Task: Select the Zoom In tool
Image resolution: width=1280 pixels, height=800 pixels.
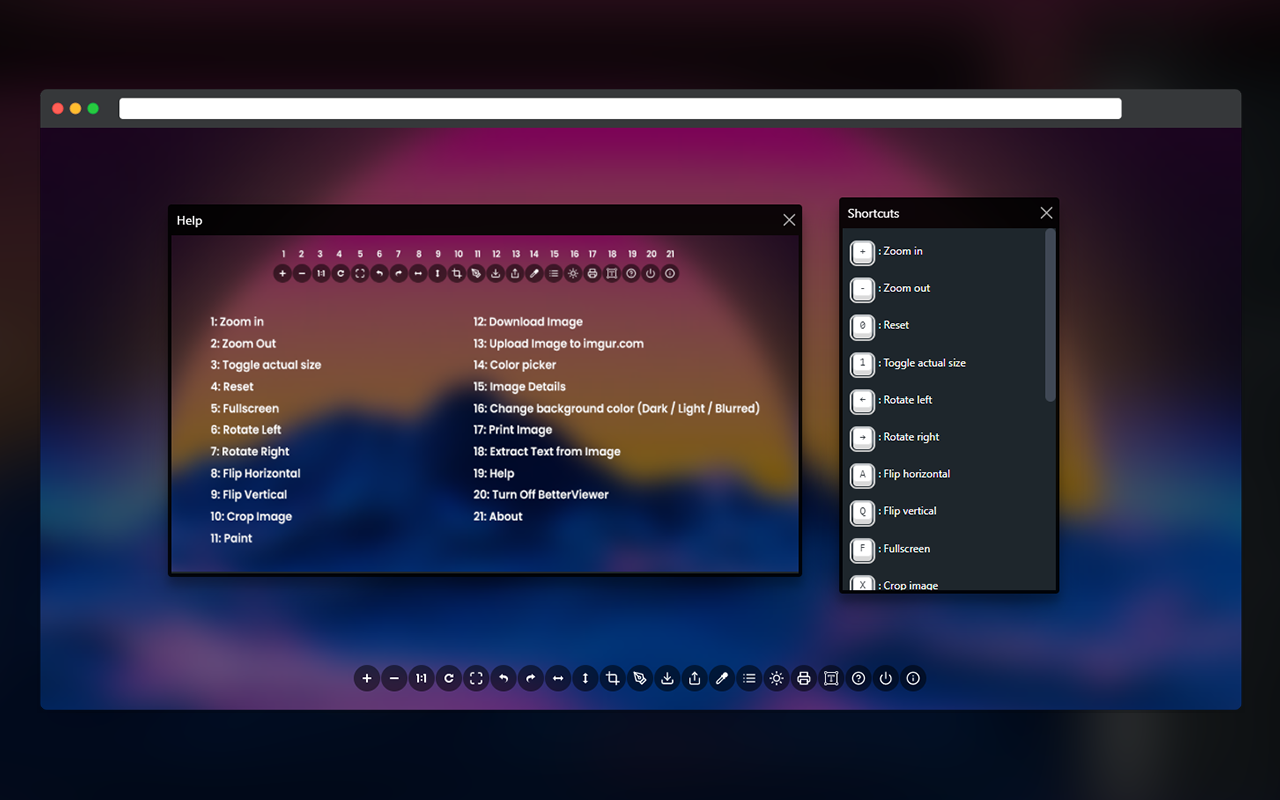Action: (367, 678)
